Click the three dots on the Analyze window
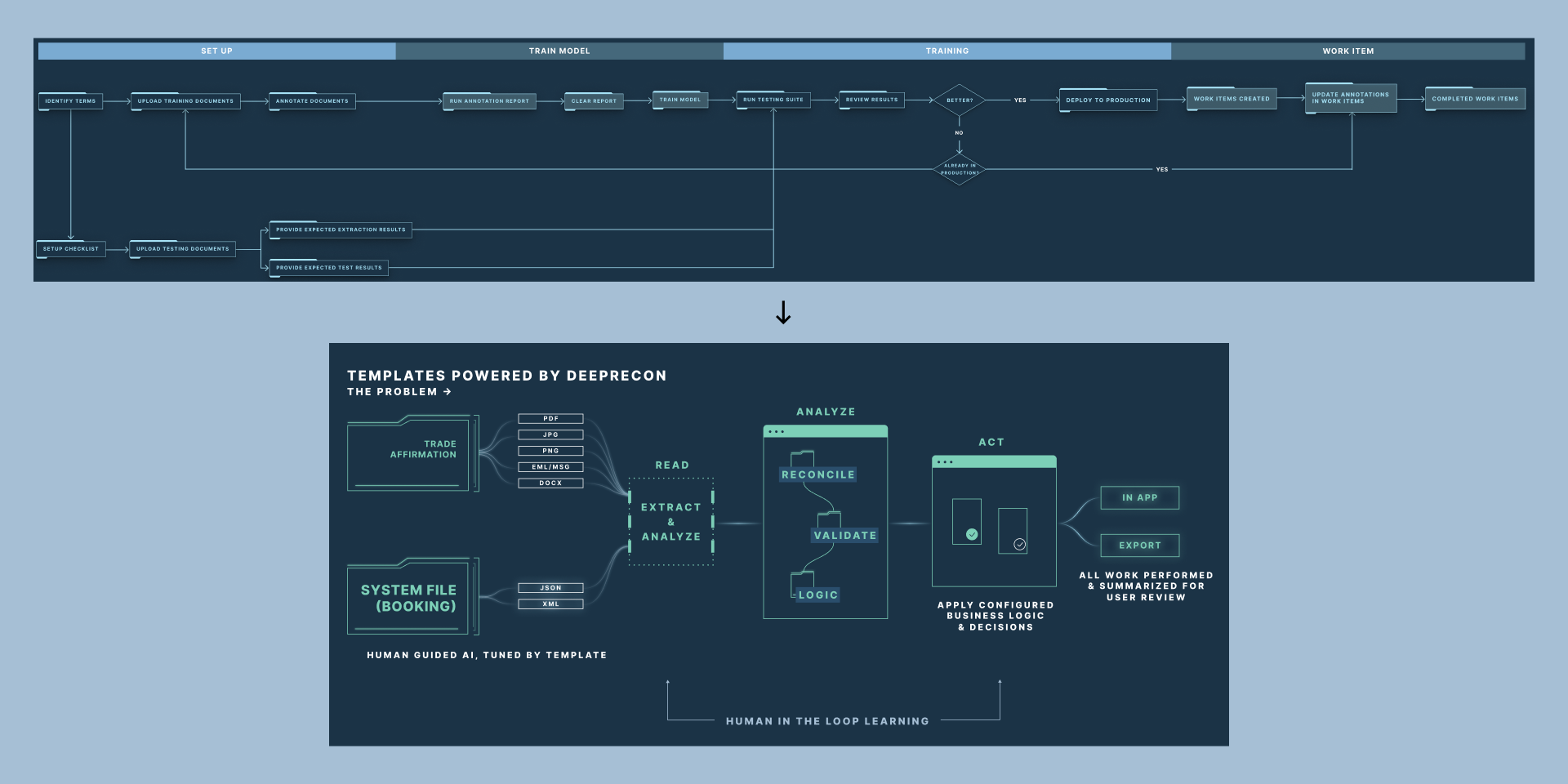1568x784 pixels. [x=777, y=432]
